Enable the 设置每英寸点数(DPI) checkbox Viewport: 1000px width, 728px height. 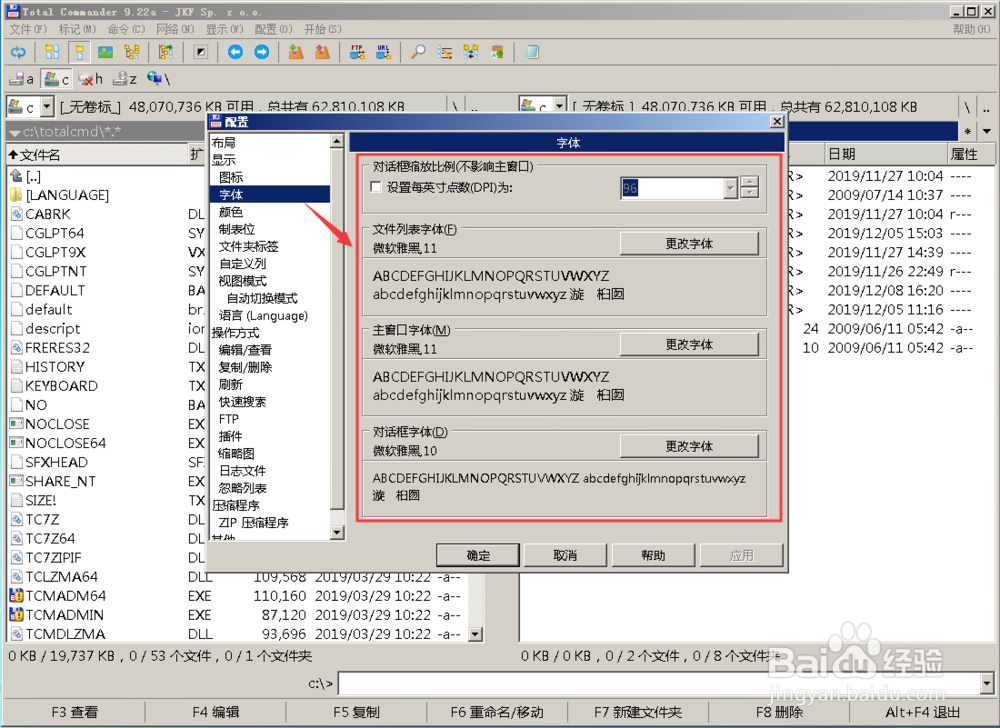coord(376,187)
